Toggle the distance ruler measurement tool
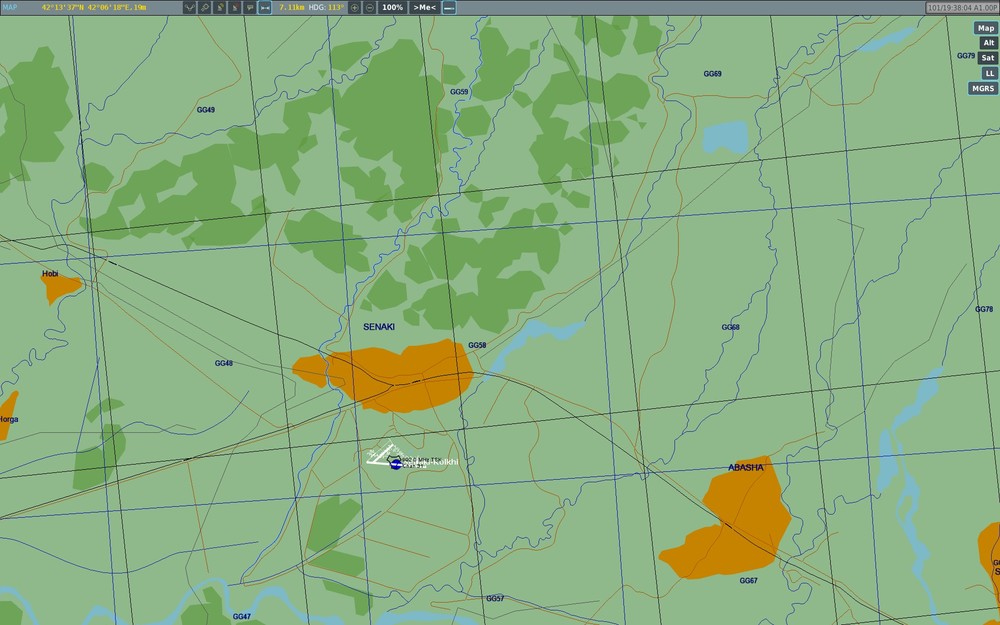 [265, 8]
